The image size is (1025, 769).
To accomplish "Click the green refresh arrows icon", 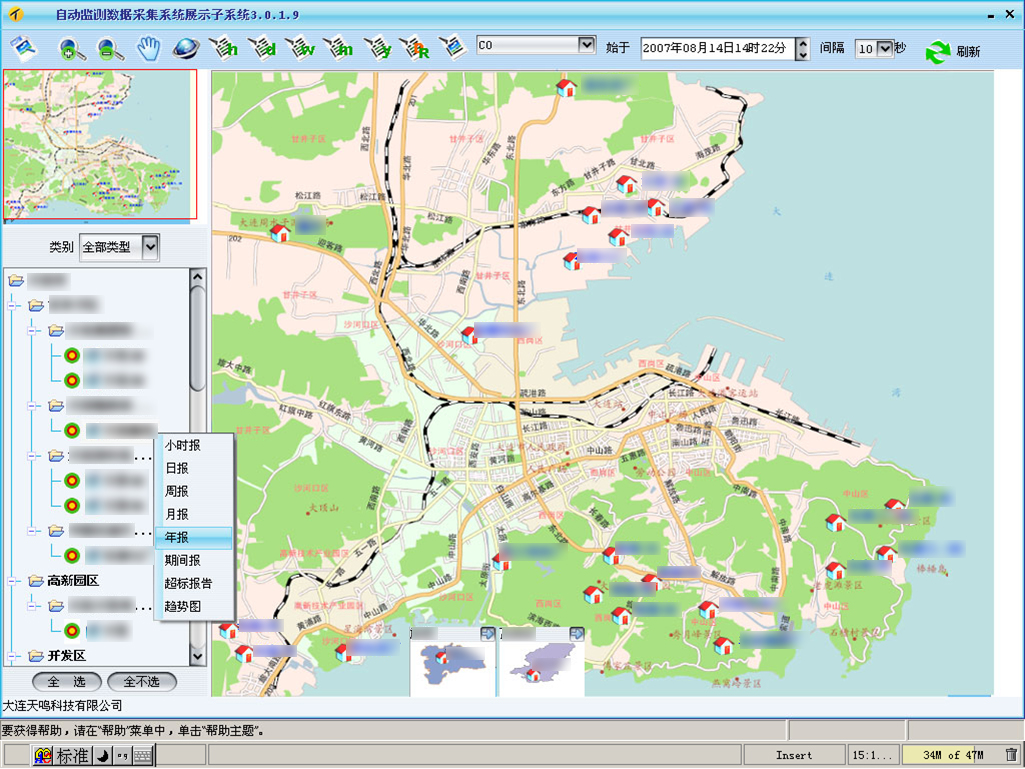I will pyautogui.click(x=937, y=52).
